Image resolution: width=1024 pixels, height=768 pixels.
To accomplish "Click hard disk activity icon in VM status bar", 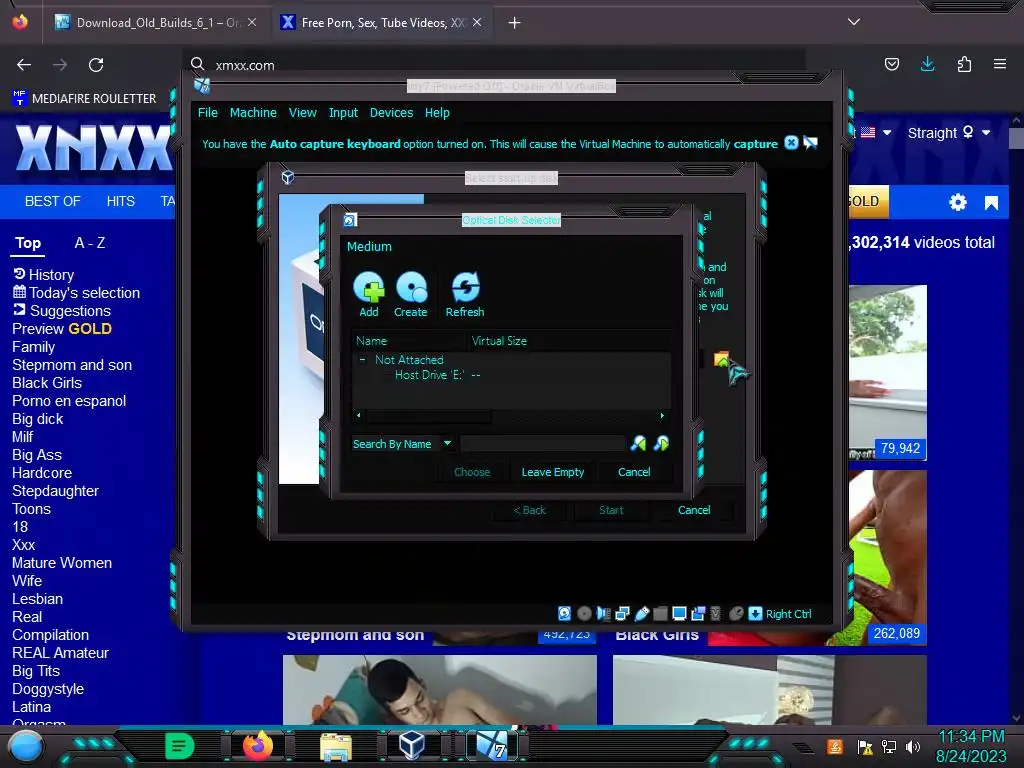I will pyautogui.click(x=564, y=613).
